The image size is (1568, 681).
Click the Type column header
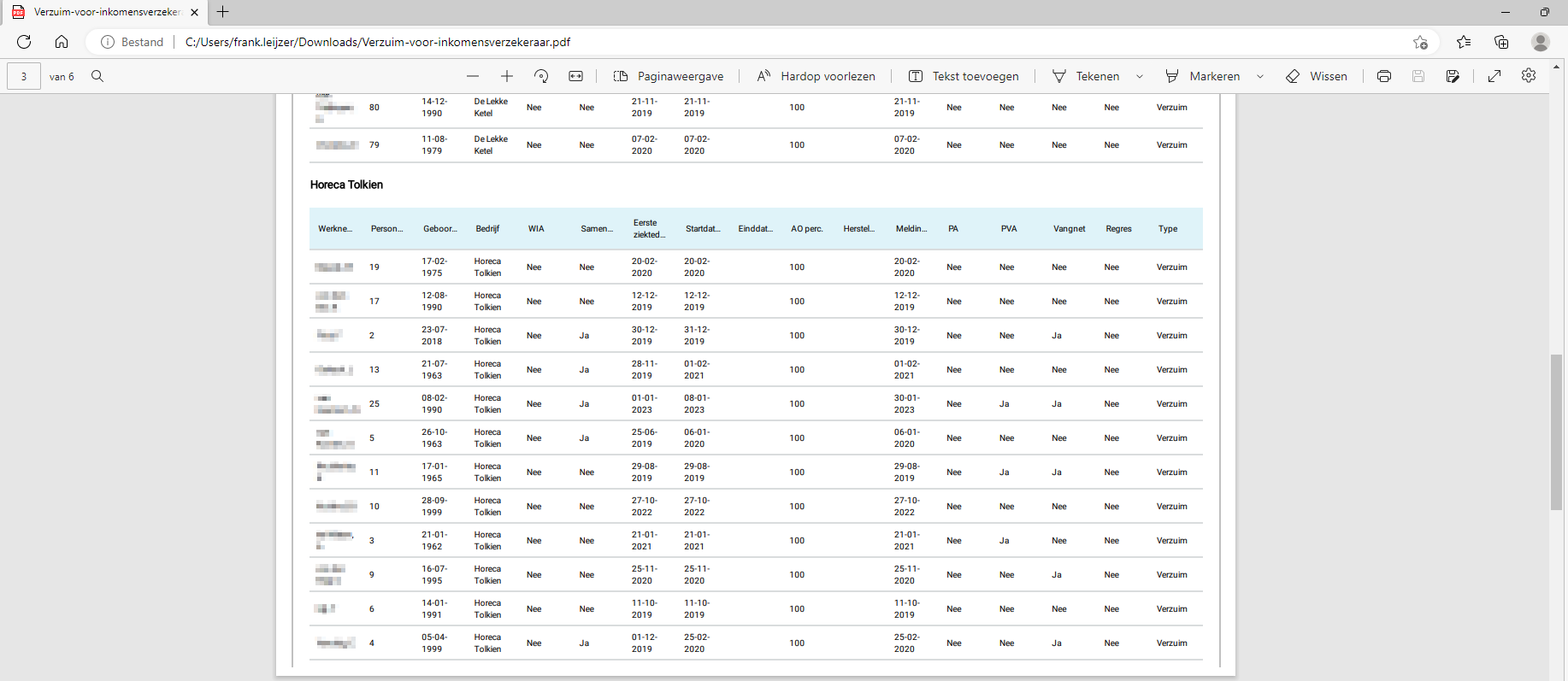pyautogui.click(x=1168, y=229)
